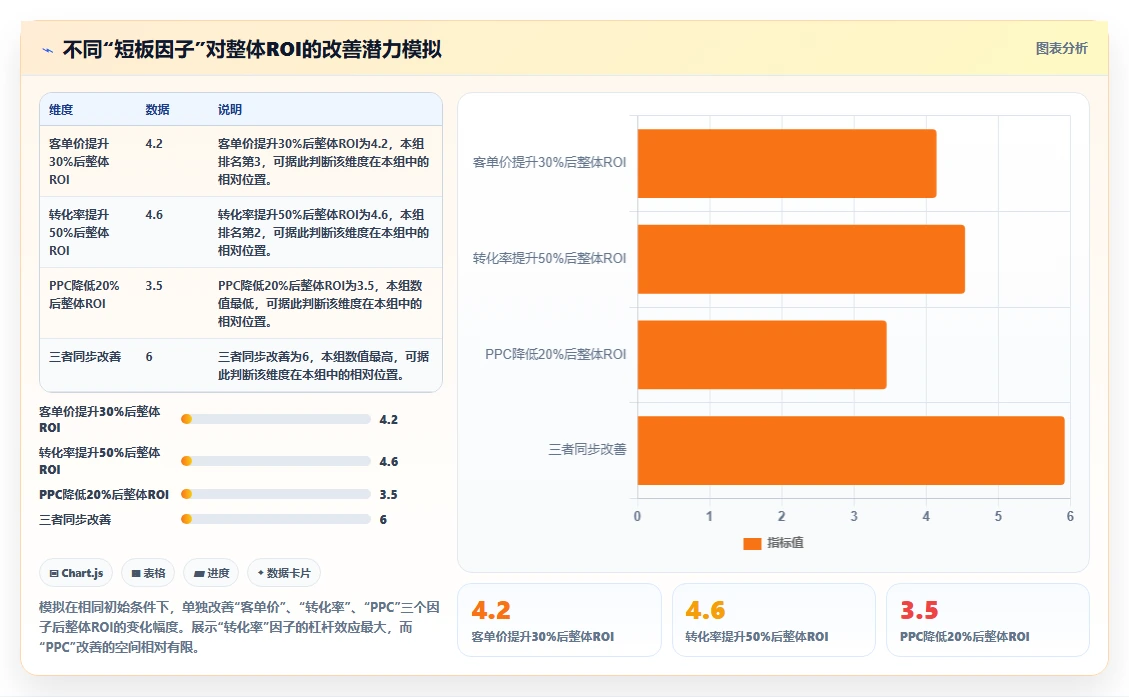Click table cell 转化率提升50%后整体ROI in 维度 column

79,233
